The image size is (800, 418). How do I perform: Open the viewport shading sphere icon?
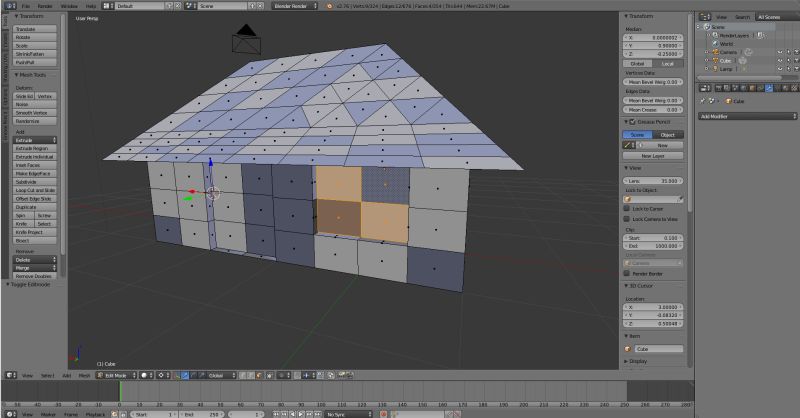146,375
